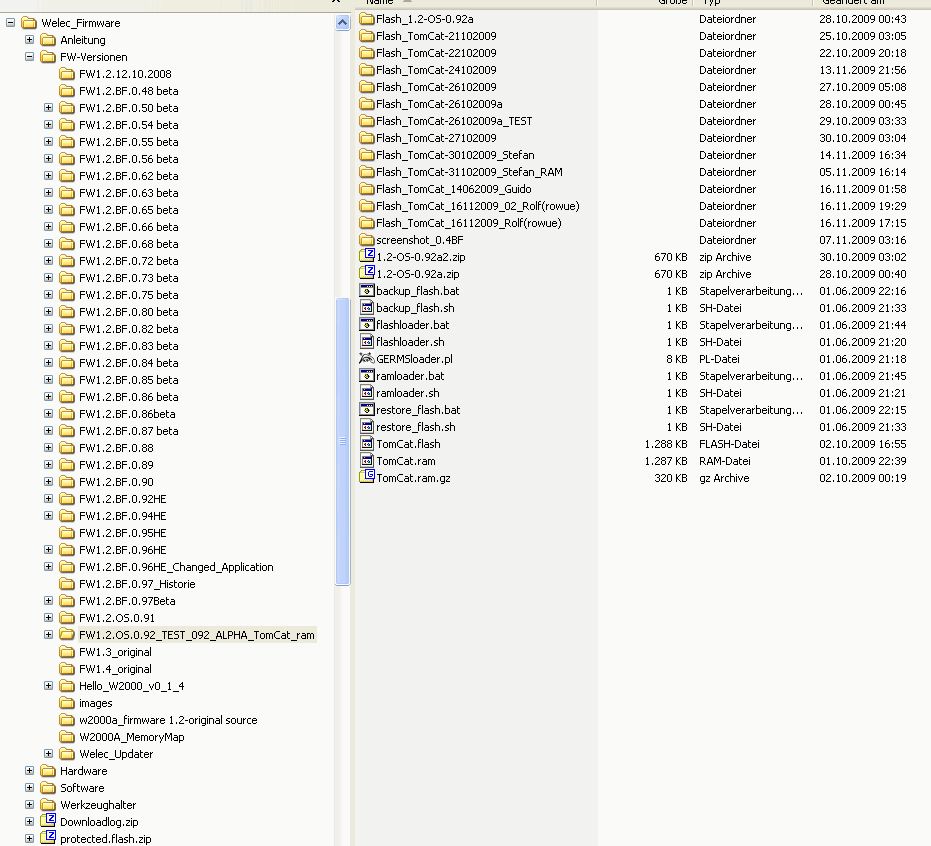Click the Downloadlog.zip icon in tree

click(x=48, y=821)
